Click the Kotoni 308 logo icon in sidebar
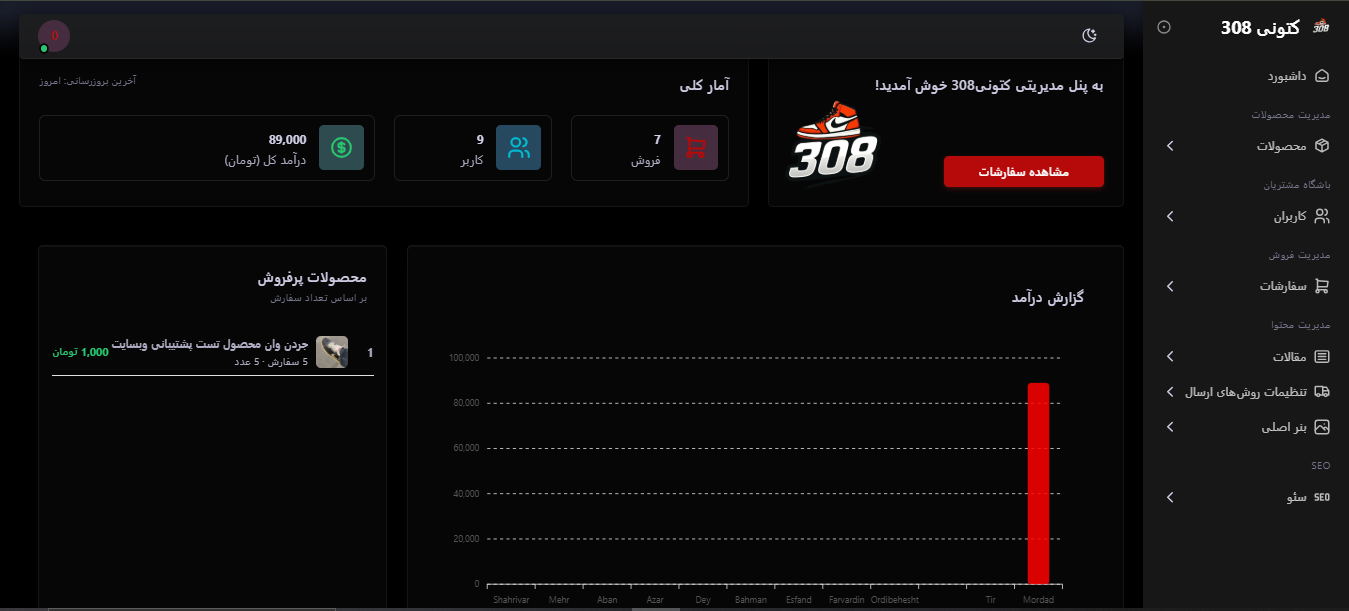 pos(1321,27)
